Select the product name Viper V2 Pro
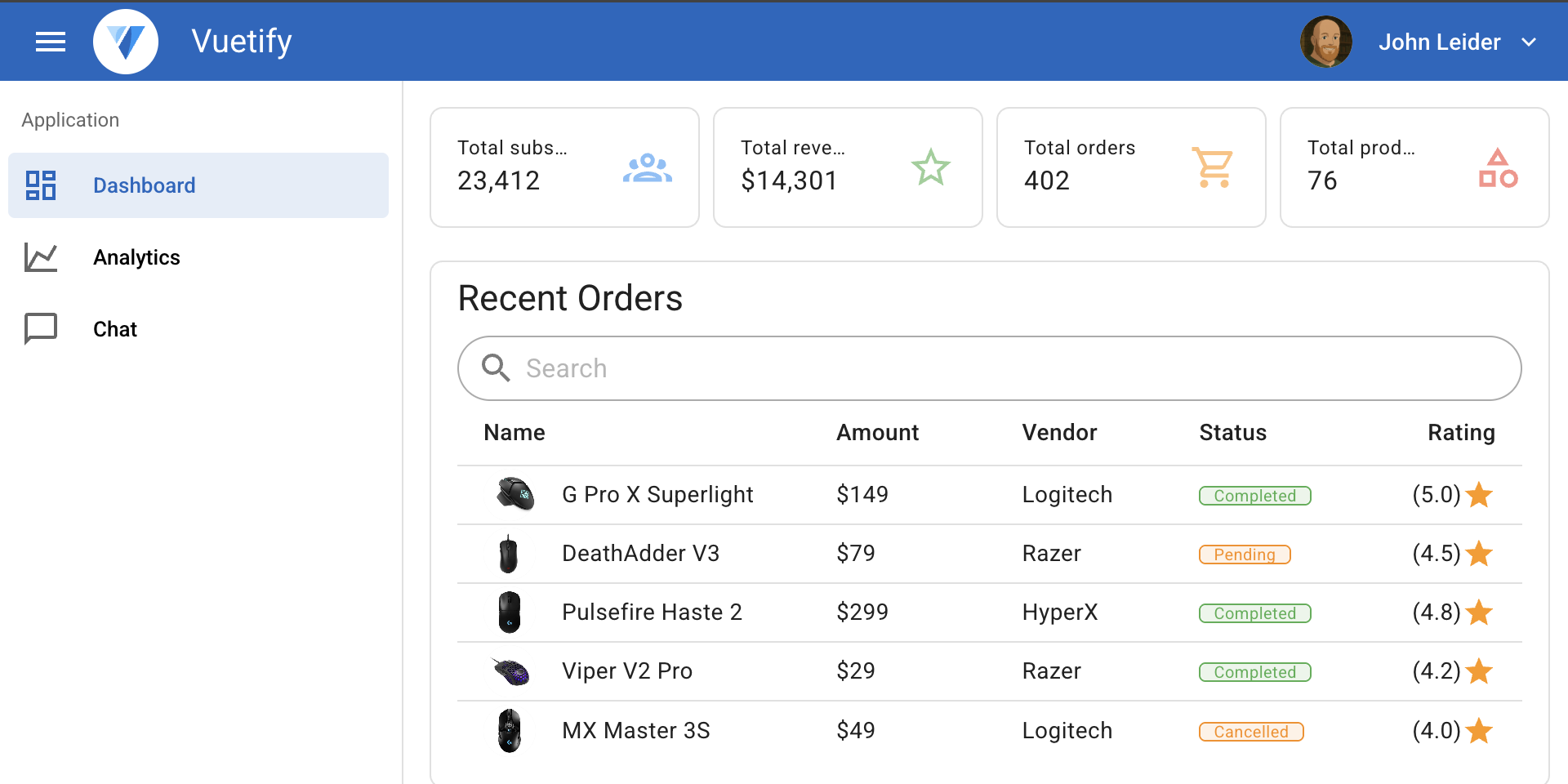This screenshot has height=784, width=1568. coord(627,671)
